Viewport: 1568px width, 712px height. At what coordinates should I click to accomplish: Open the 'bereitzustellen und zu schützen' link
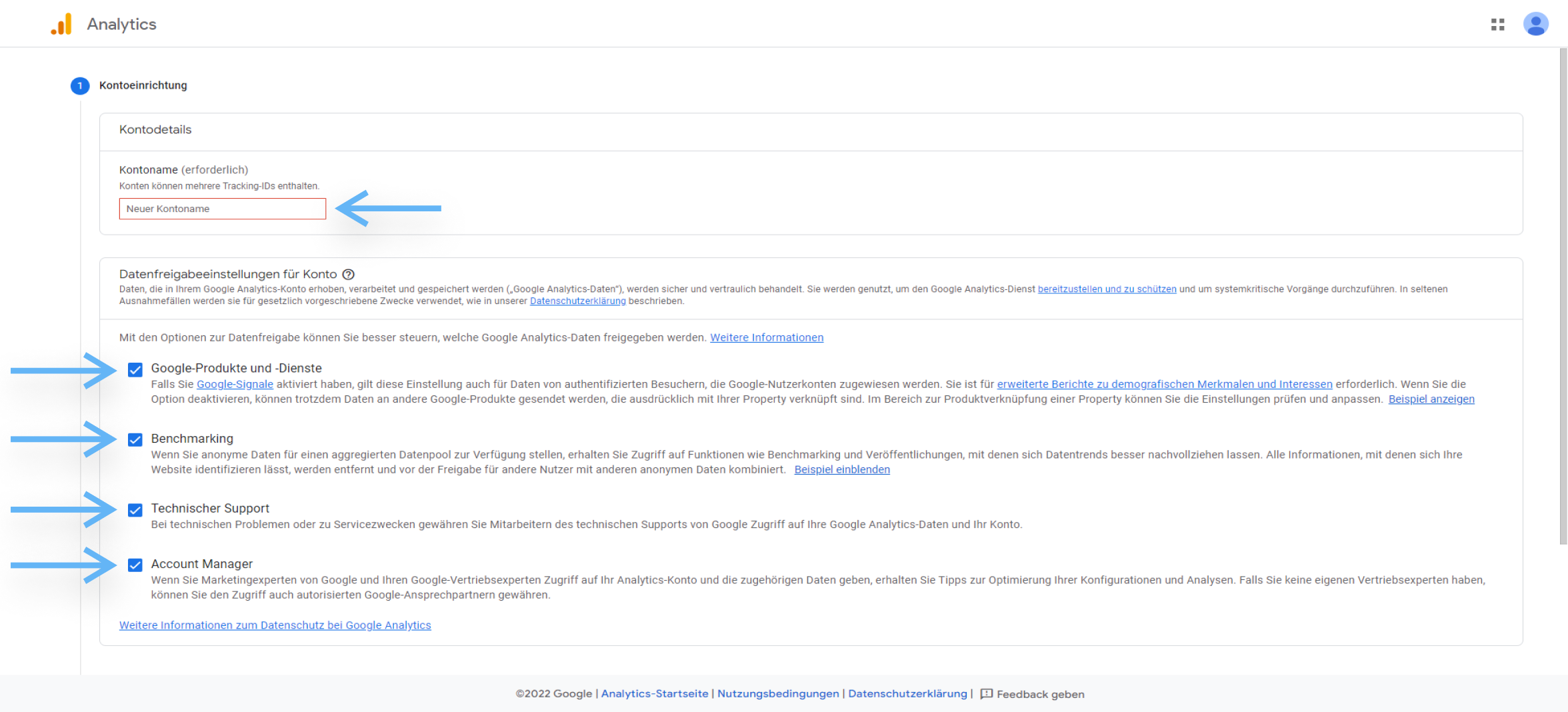click(1107, 289)
